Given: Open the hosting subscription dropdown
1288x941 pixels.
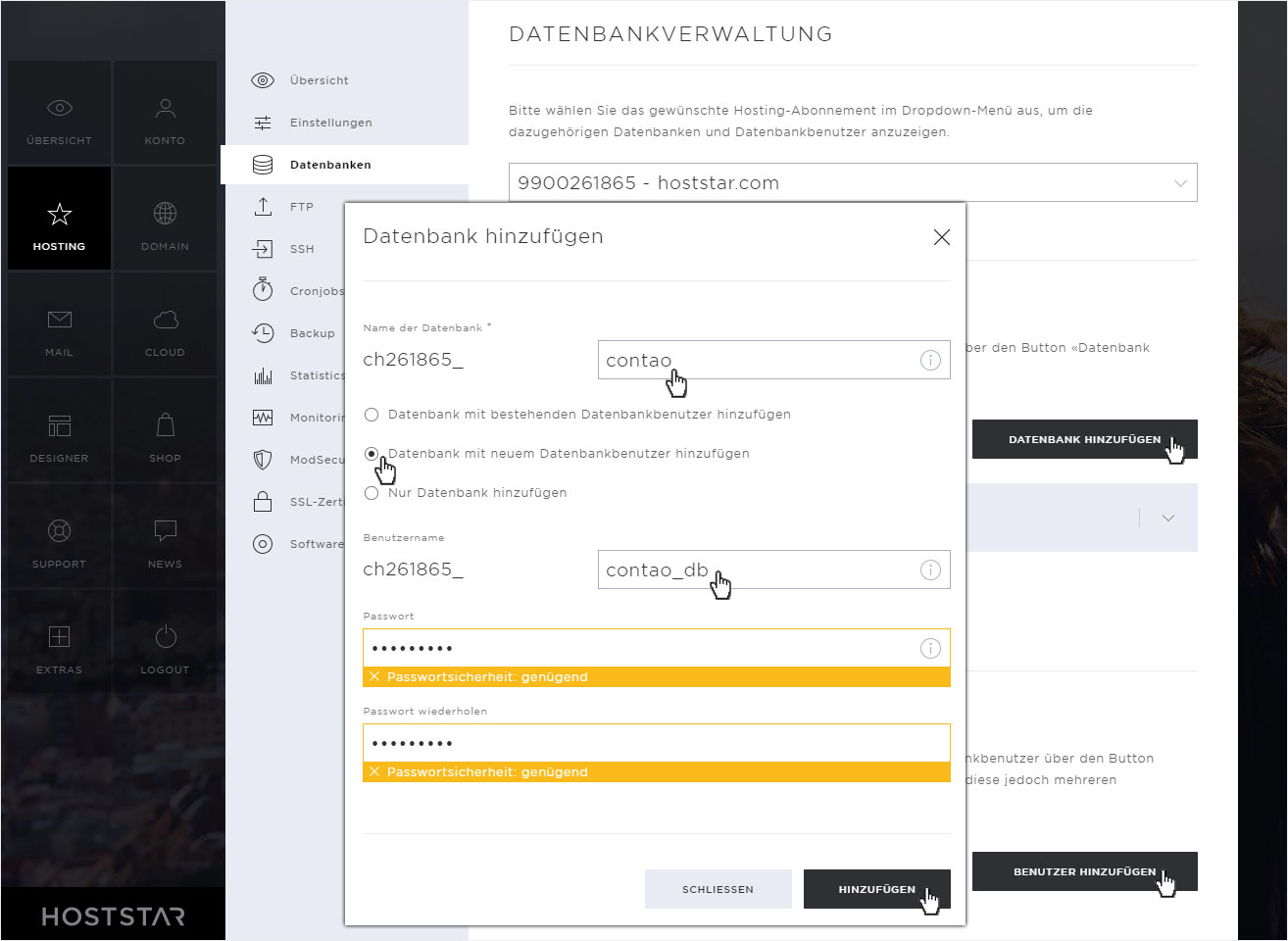Looking at the screenshot, I should 853,182.
